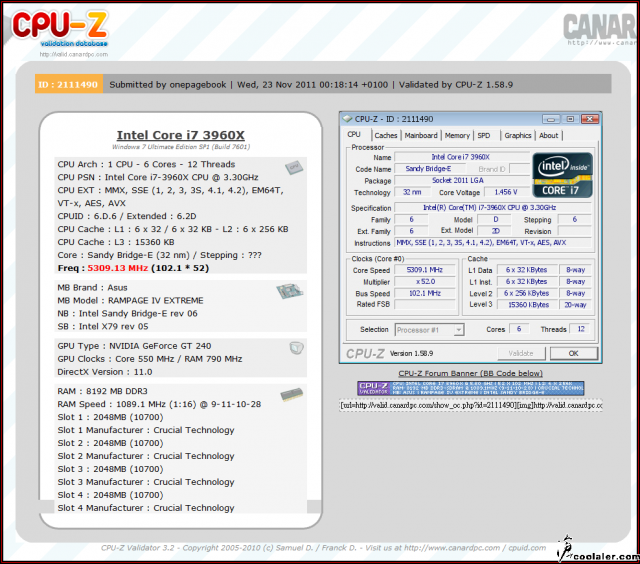
Task: Click the RAM stick icon beside RAM row
Action: pyautogui.click(x=291, y=394)
